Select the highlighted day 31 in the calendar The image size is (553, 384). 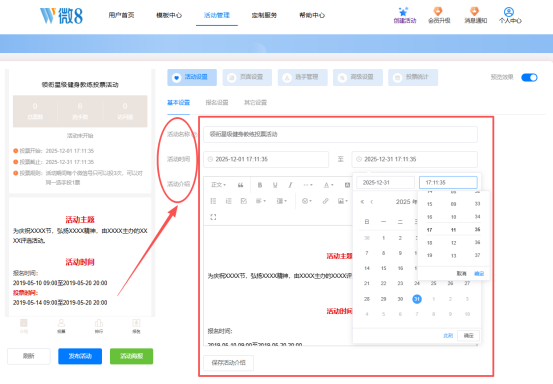(417, 299)
